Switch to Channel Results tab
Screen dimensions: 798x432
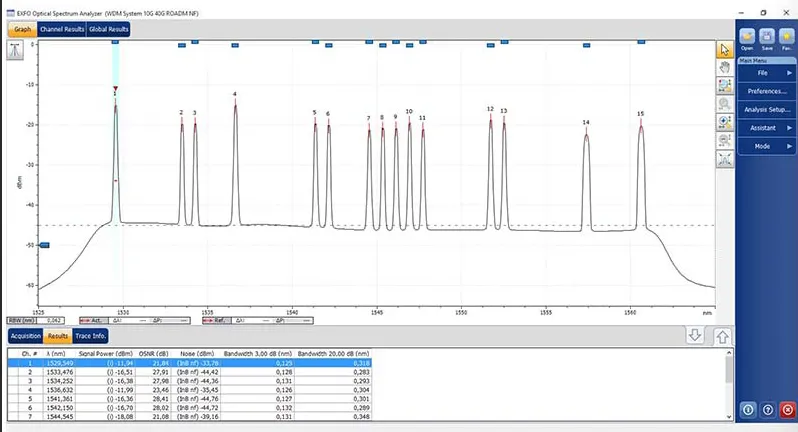click(61, 29)
